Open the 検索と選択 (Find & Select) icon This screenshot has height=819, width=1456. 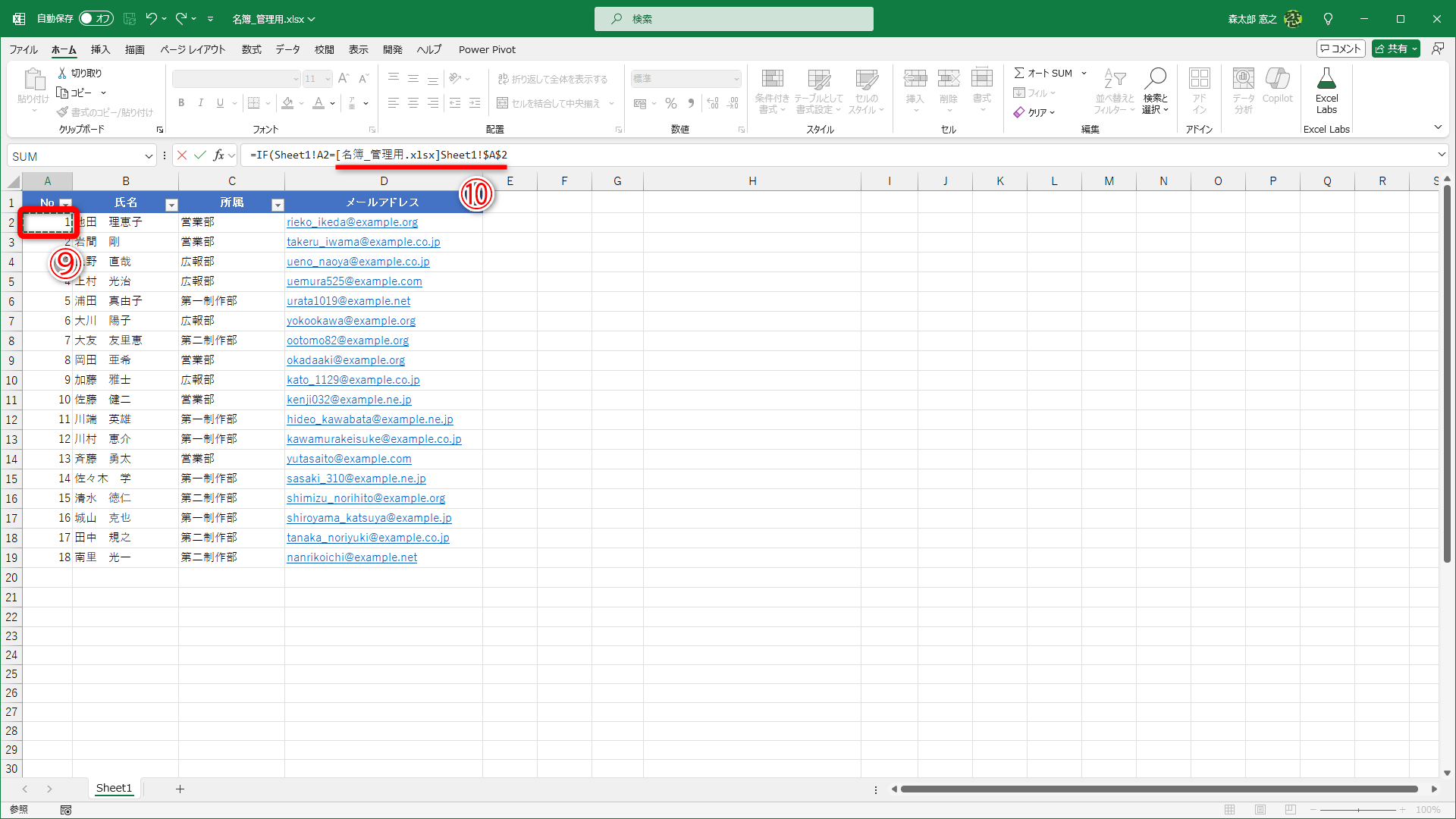(1155, 89)
